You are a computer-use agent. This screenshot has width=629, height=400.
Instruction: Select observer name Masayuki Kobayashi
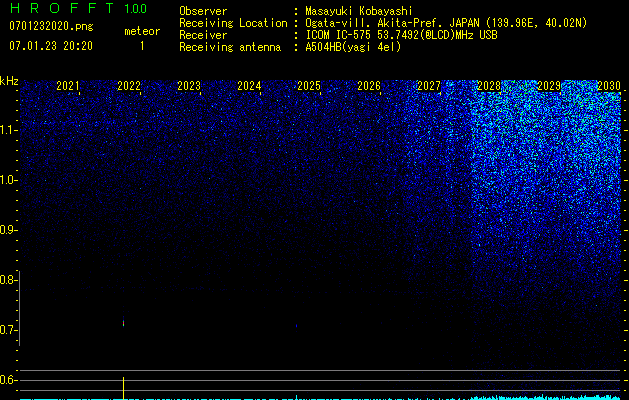click(359, 11)
